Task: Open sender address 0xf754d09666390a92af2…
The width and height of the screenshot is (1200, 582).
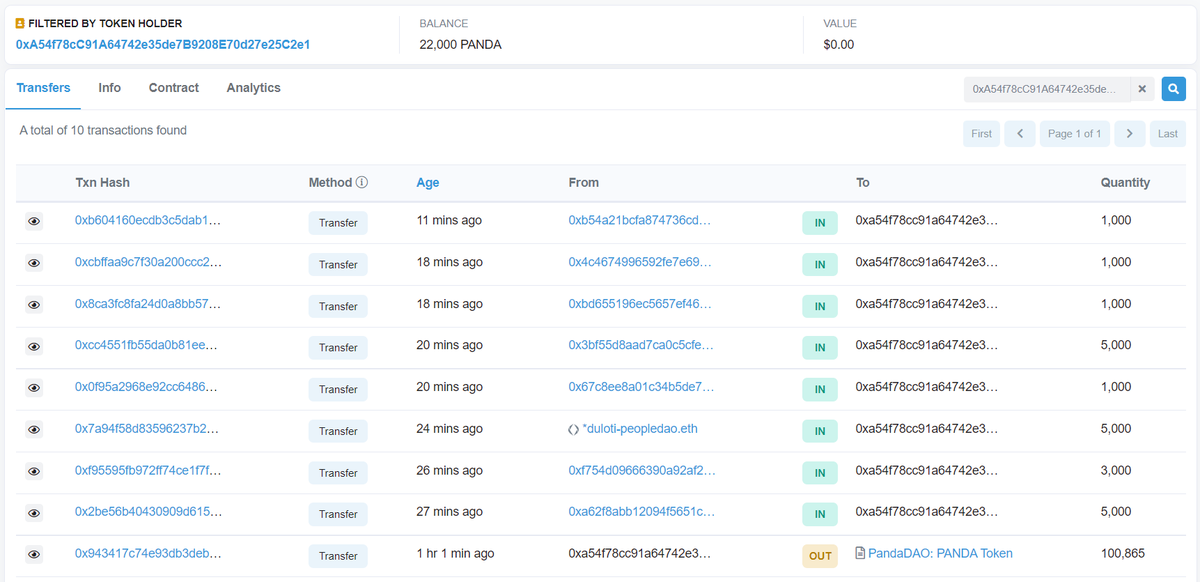Action: [x=642, y=470]
